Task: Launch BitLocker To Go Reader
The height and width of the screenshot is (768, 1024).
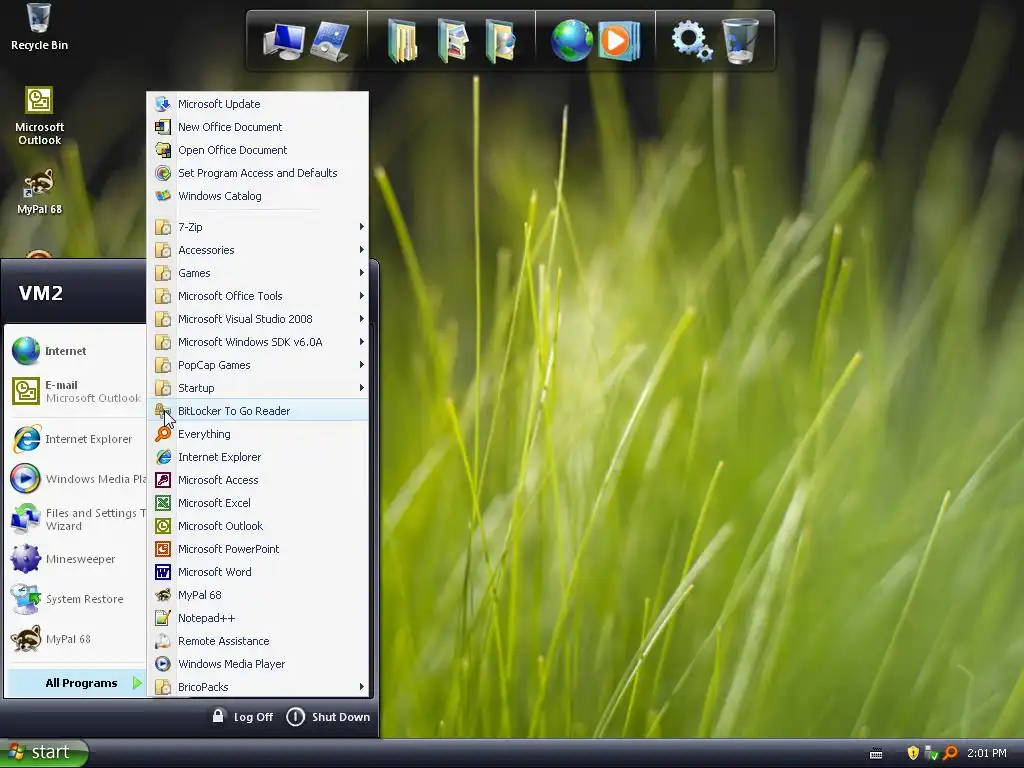Action: 259,411
